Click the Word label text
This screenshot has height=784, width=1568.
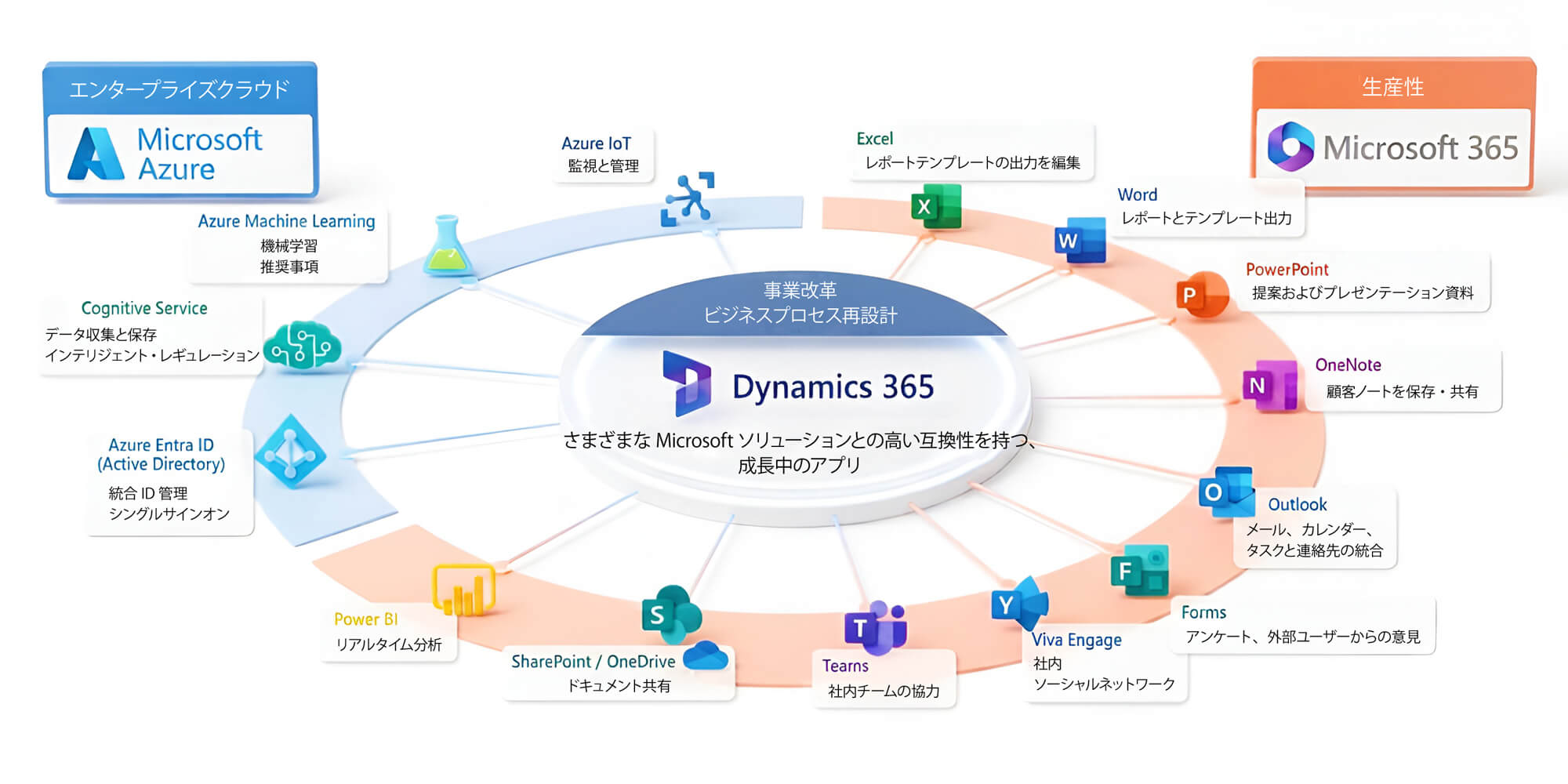tap(1137, 194)
